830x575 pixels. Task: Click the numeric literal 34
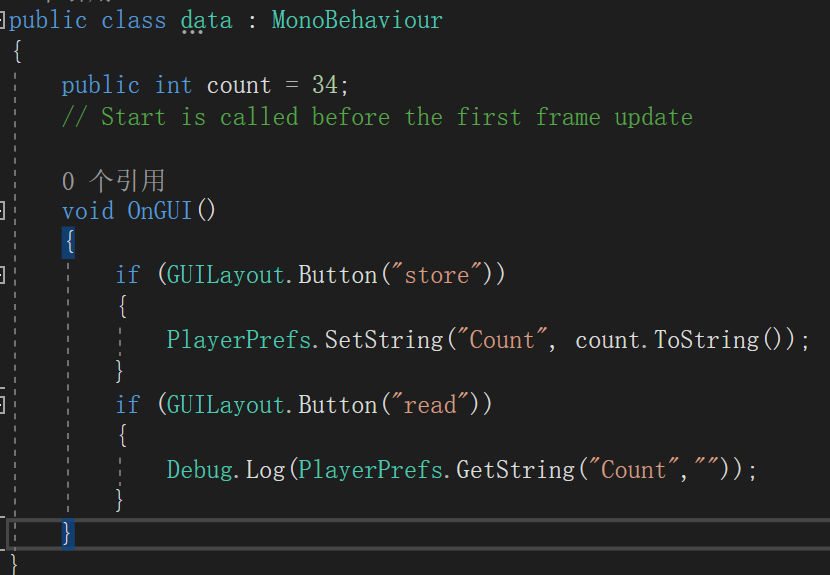click(x=324, y=85)
